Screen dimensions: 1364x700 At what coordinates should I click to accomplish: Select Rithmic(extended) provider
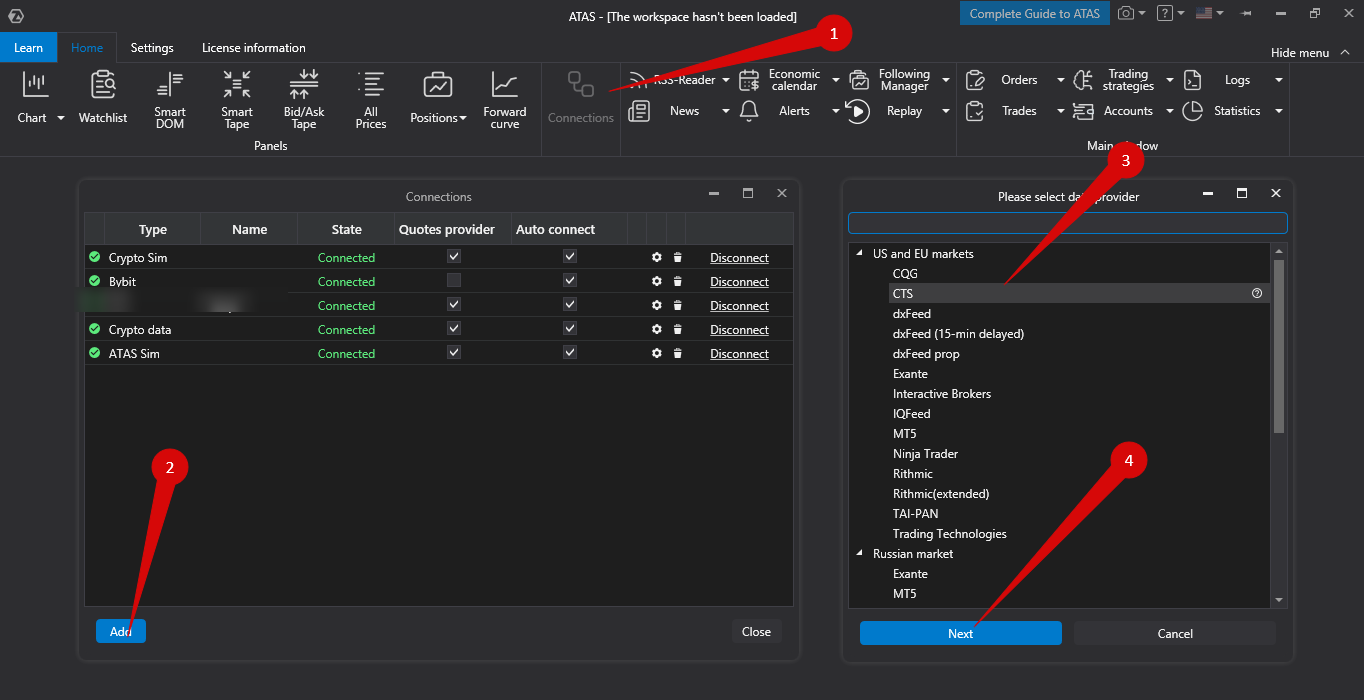coord(941,493)
